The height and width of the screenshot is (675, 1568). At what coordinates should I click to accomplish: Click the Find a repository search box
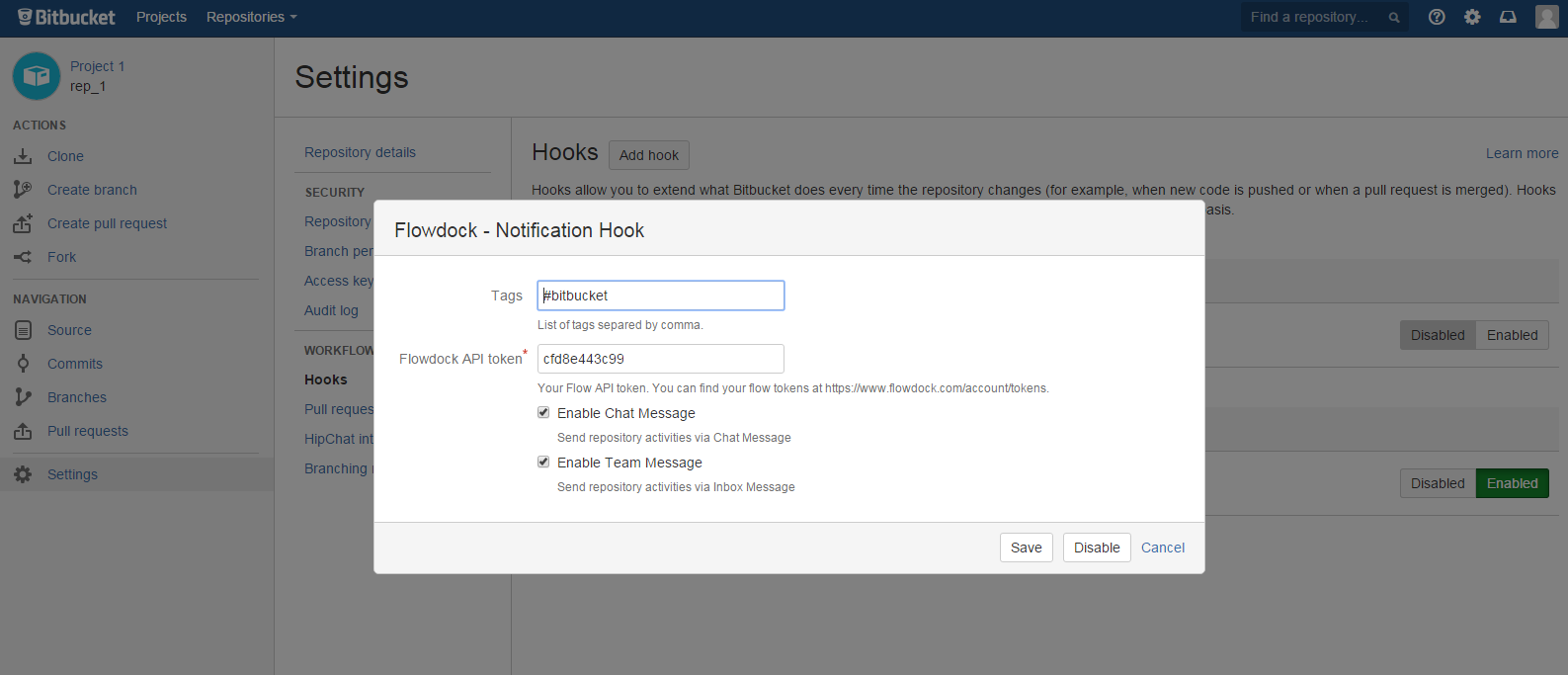tap(1324, 17)
